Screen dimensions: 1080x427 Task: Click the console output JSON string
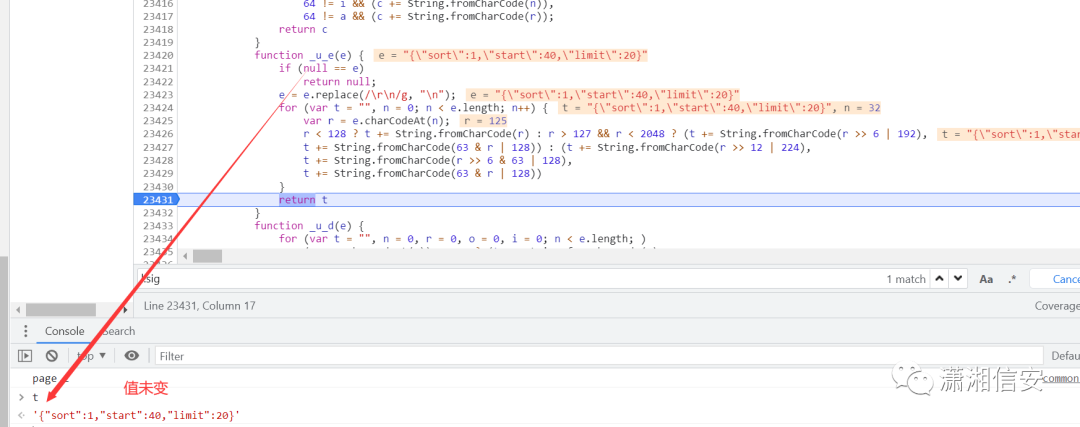tap(137, 415)
